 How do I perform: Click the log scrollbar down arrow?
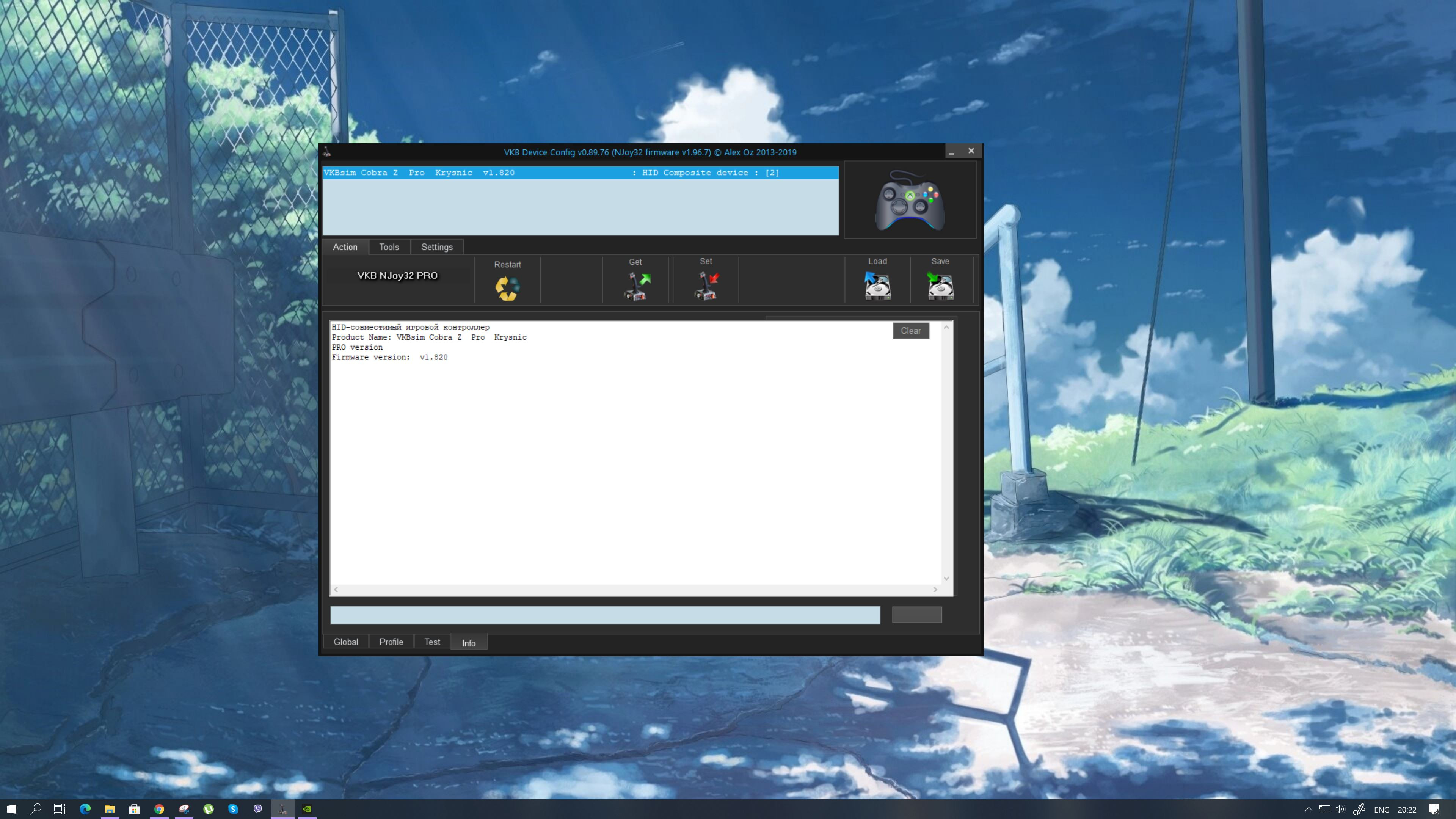point(946,578)
